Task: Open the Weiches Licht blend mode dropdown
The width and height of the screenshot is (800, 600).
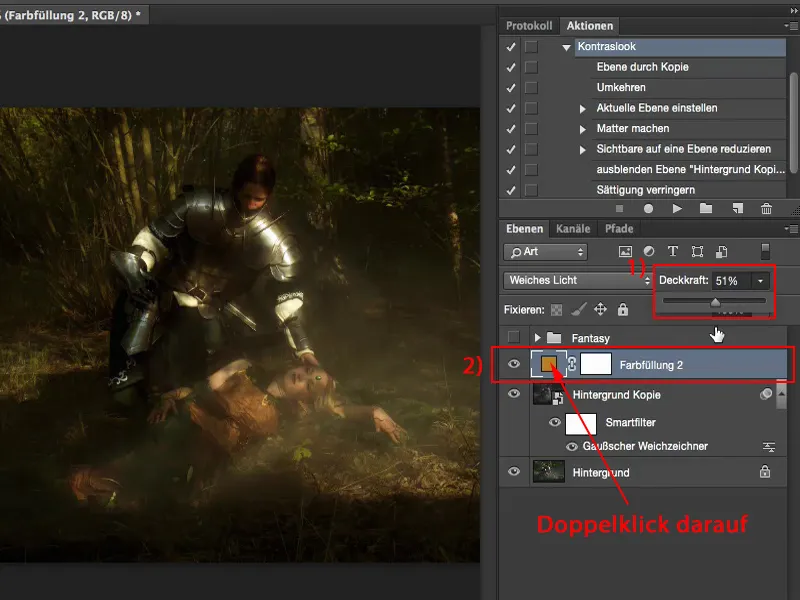Action: tap(578, 280)
